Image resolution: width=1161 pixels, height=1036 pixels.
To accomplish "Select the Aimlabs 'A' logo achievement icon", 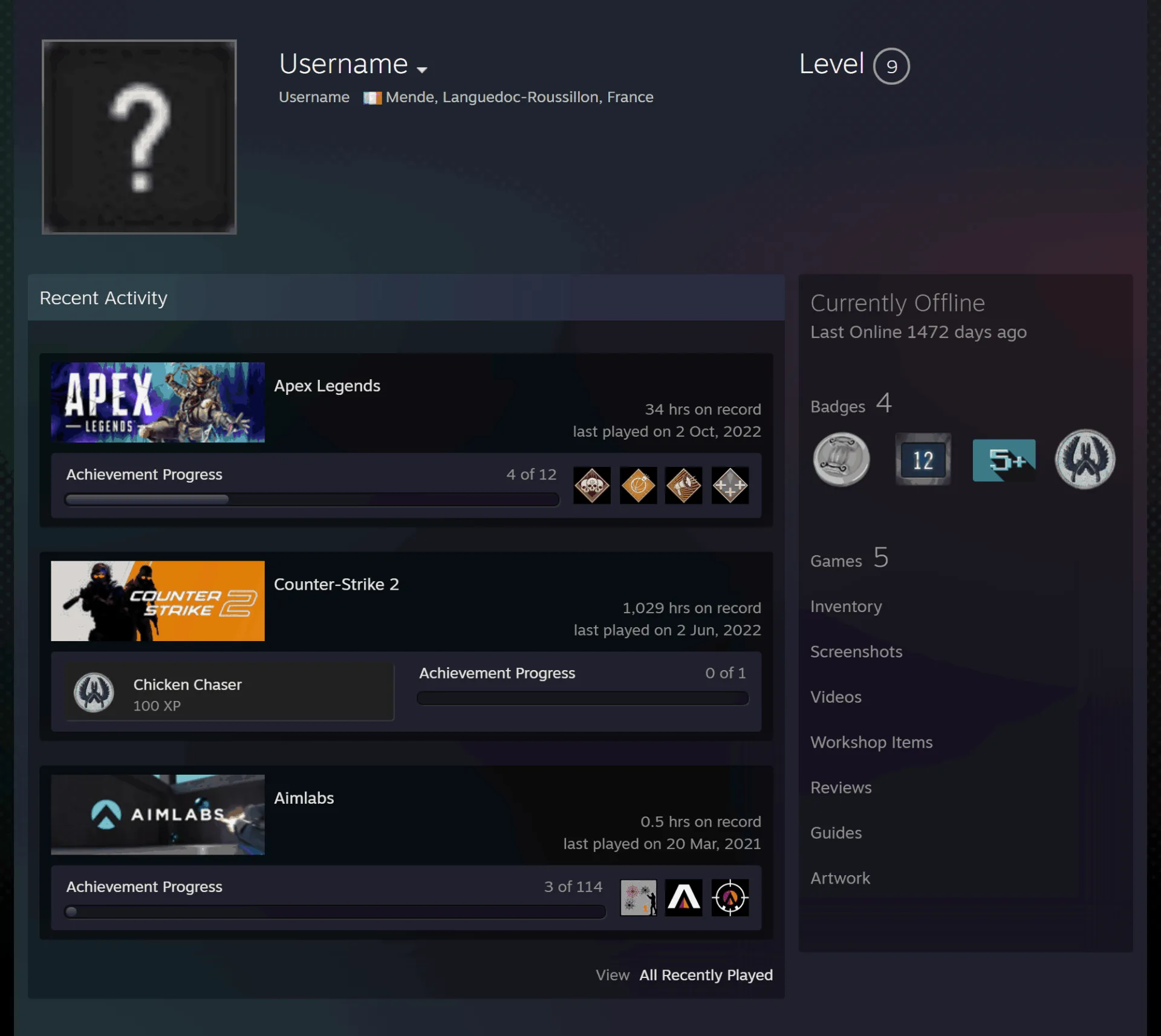I will point(684,898).
